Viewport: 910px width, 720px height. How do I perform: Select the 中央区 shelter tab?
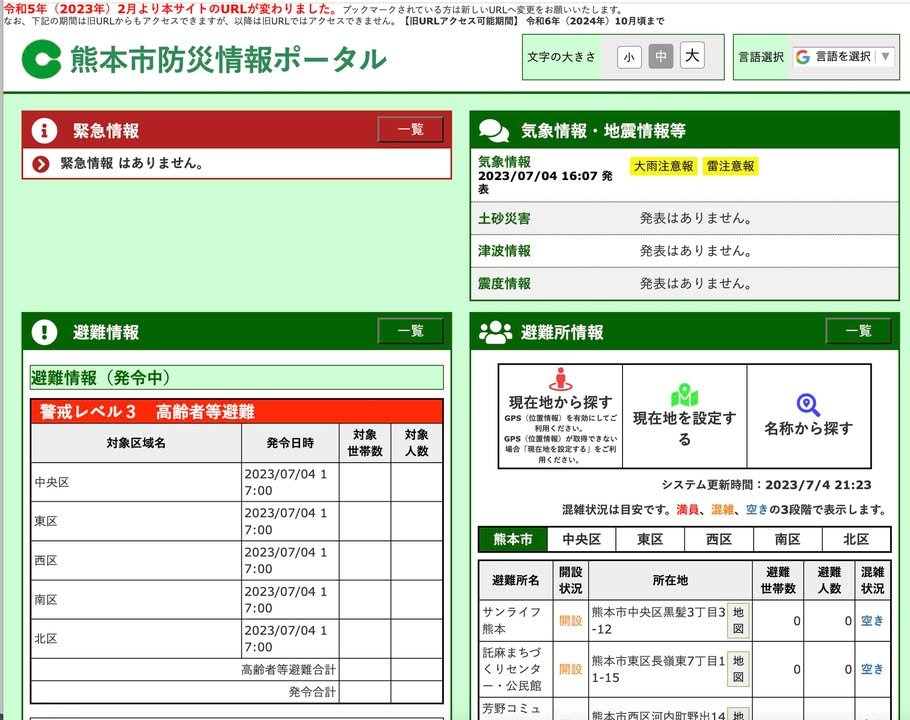(x=581, y=540)
